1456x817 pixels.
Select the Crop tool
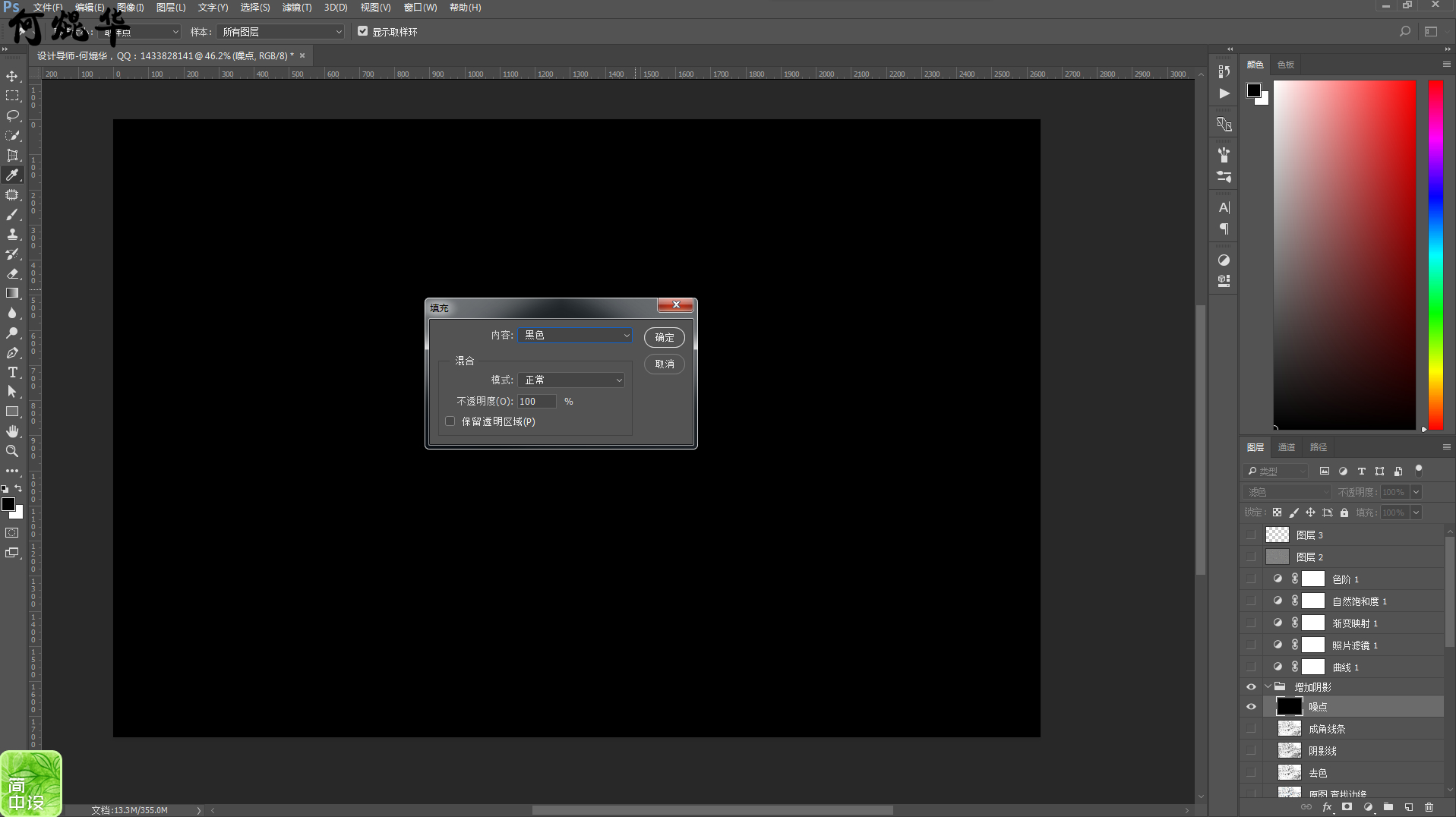pos(12,156)
